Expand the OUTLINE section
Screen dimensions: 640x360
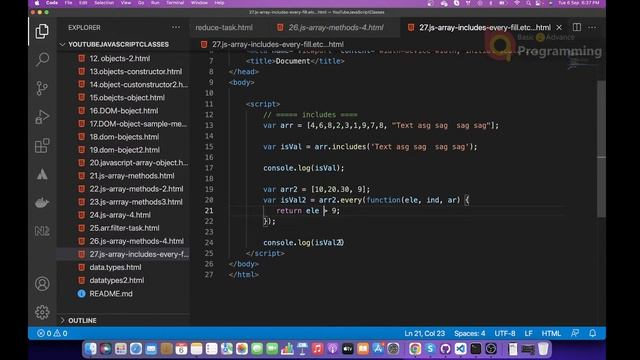[x=82, y=321]
